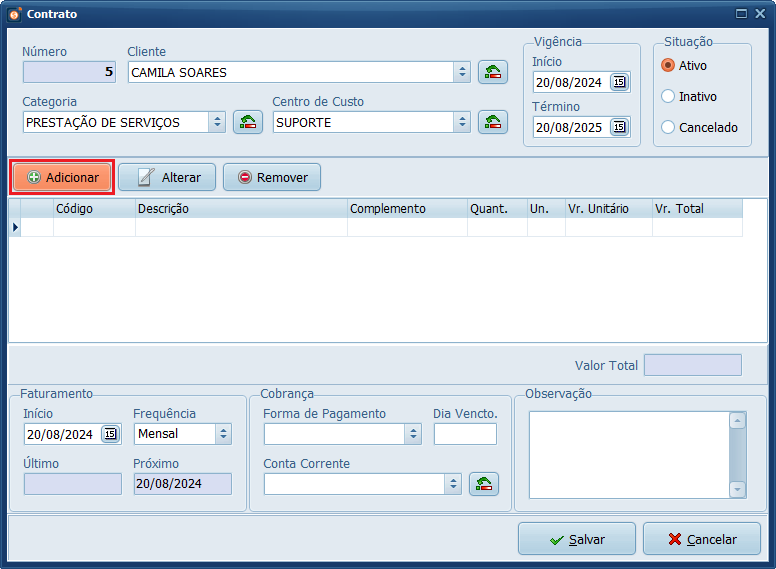This screenshot has height=569, width=776.
Task: Click the lookup icon beside Centro de Custo
Action: coord(492,122)
